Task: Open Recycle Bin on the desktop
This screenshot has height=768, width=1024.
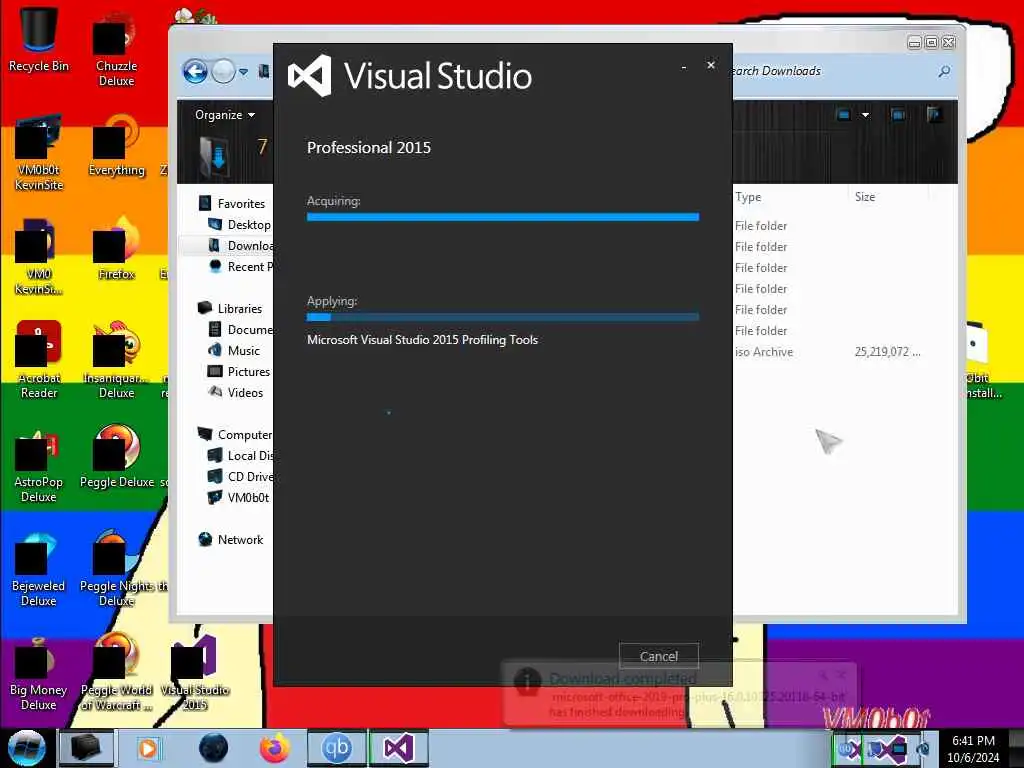Action: click(x=39, y=40)
